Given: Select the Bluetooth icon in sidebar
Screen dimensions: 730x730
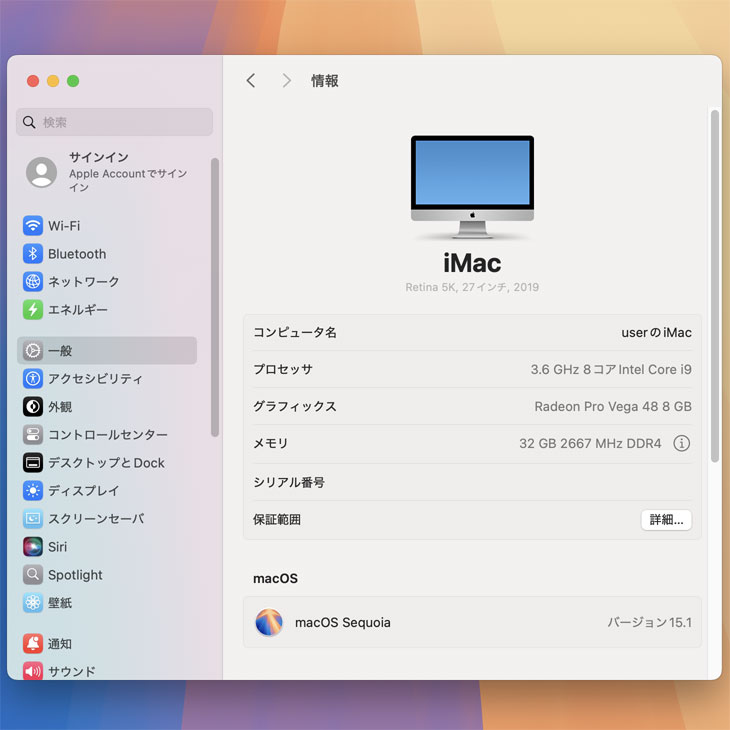Looking at the screenshot, I should [33, 254].
